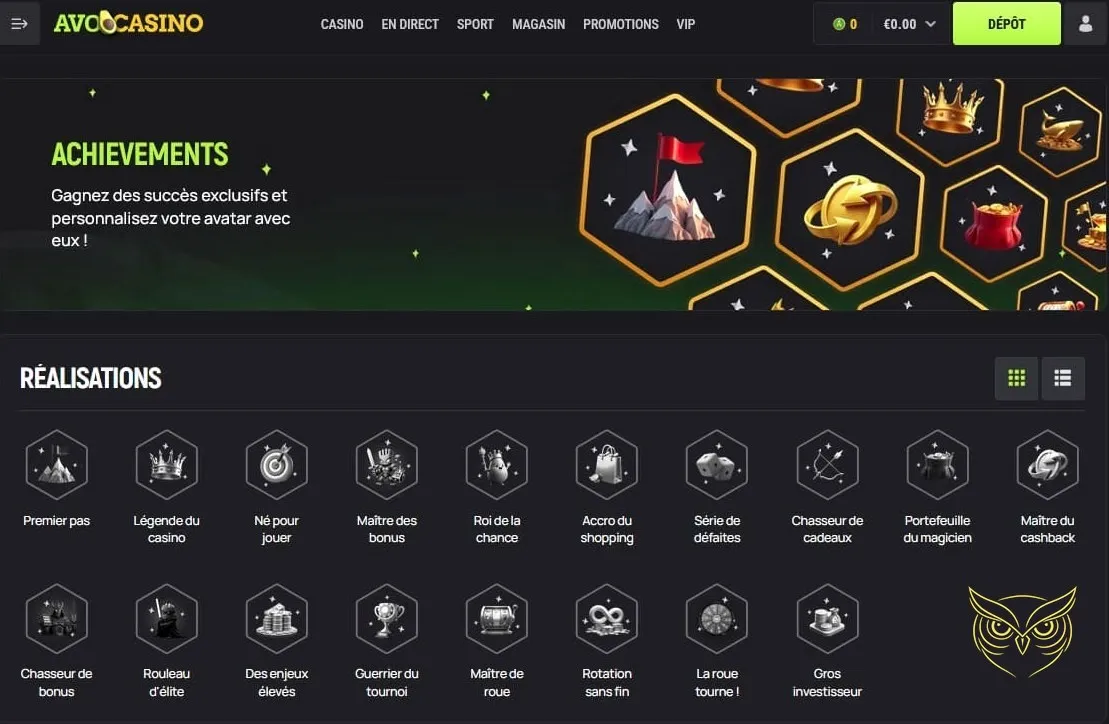Click the AvoCasino logo
The height and width of the screenshot is (724, 1109).
(128, 23)
